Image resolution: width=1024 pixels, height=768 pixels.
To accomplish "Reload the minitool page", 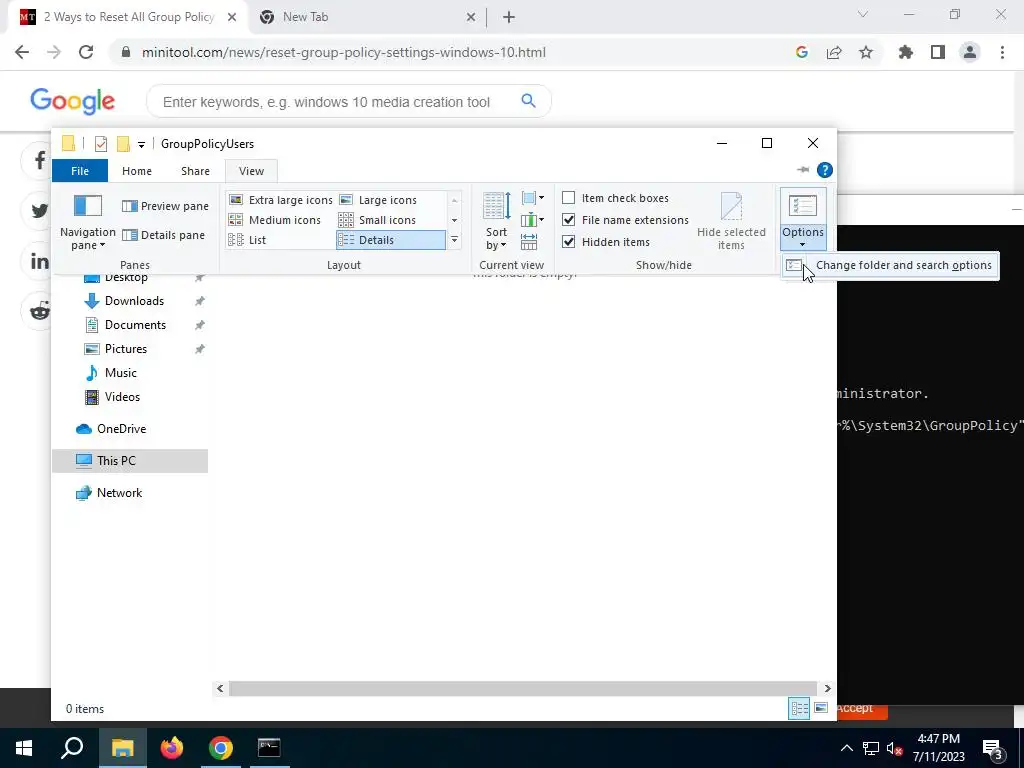I will 86,52.
